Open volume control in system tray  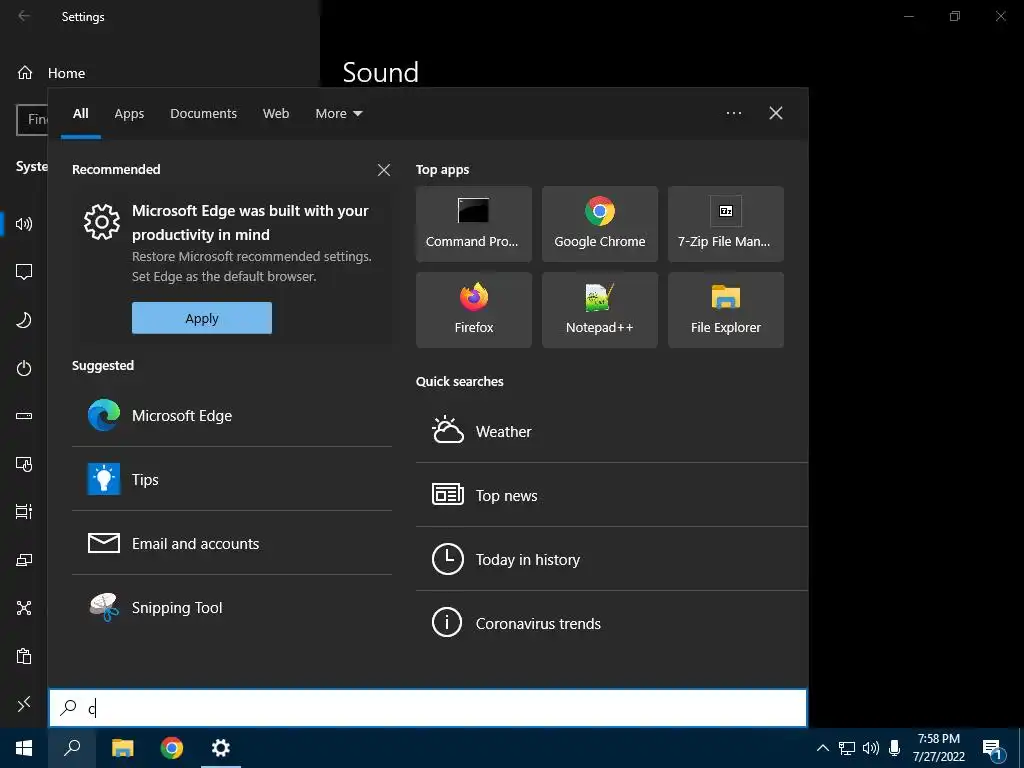871,748
